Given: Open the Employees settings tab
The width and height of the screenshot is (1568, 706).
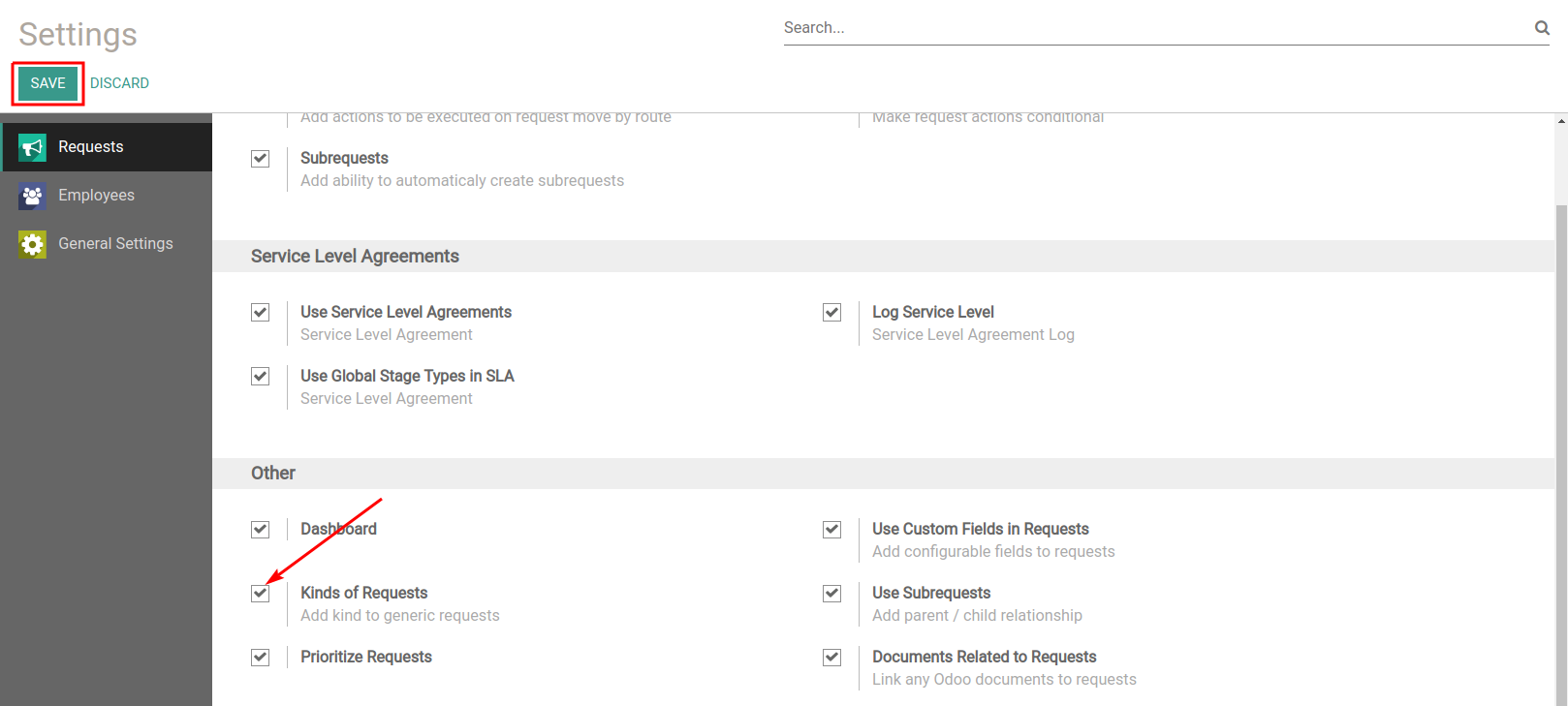Looking at the screenshot, I should tap(107, 196).
